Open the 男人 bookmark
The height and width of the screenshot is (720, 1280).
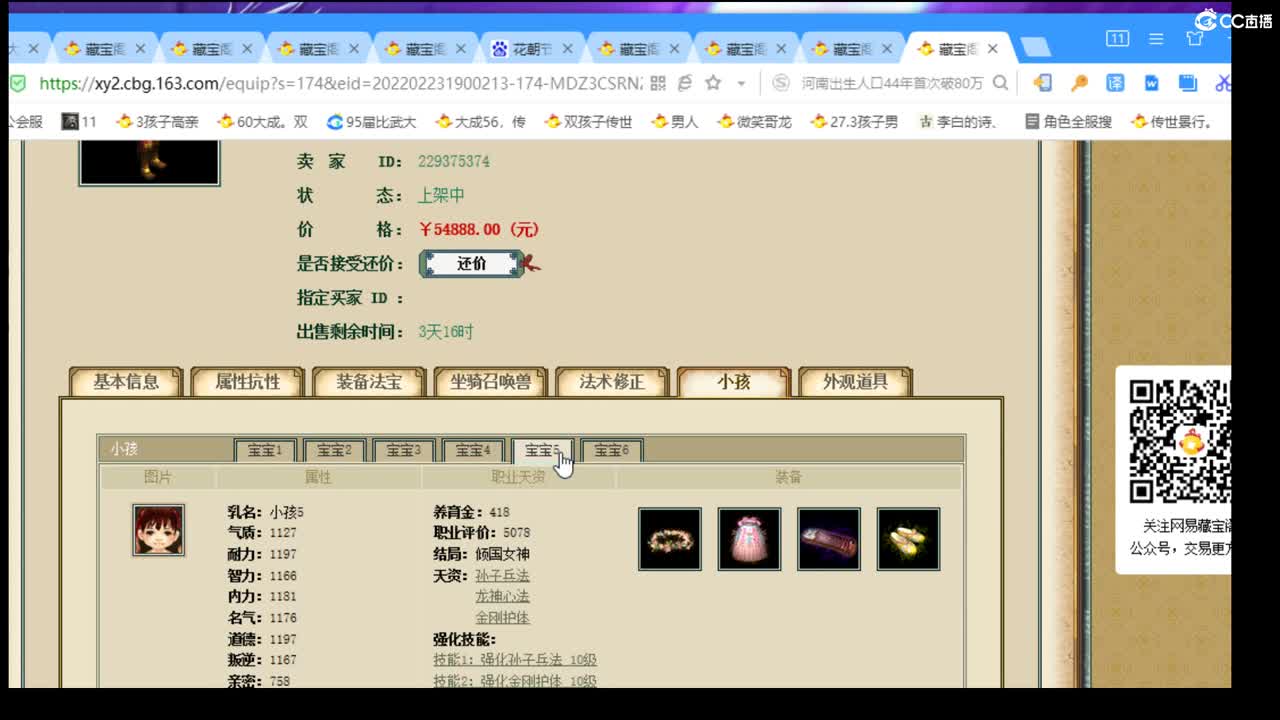tap(675, 122)
